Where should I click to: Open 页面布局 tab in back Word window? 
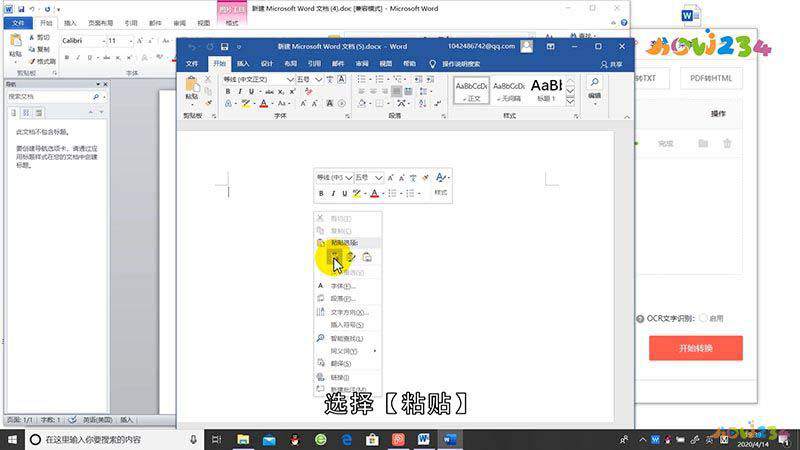(x=101, y=23)
